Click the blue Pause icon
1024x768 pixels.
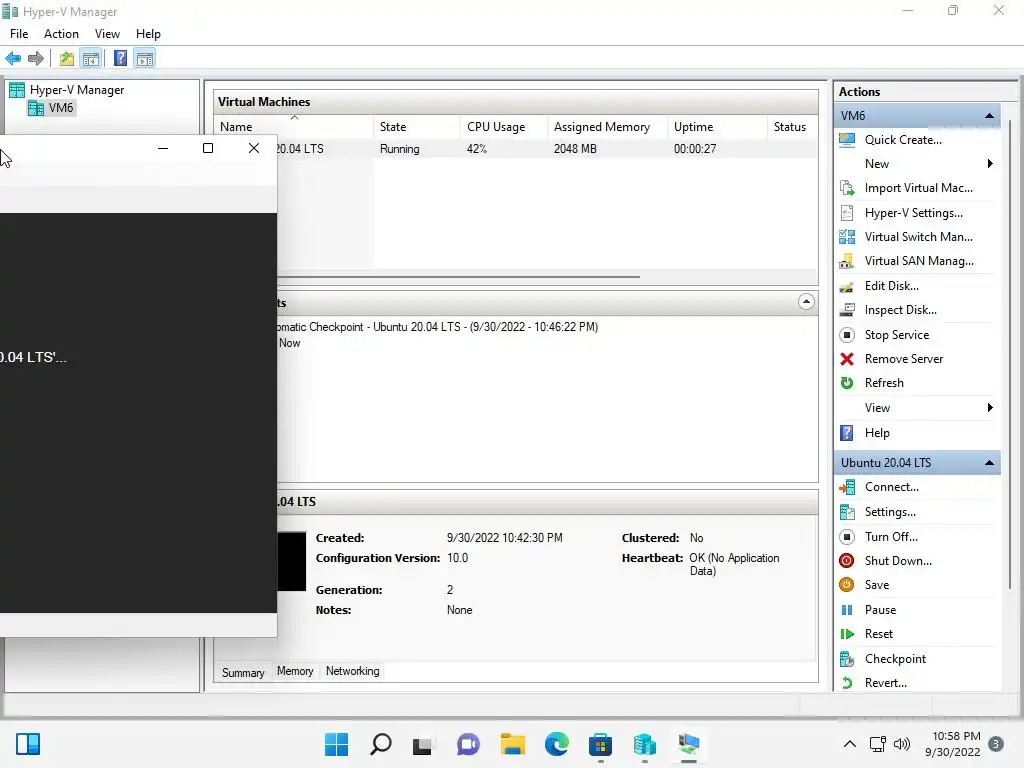click(x=847, y=610)
